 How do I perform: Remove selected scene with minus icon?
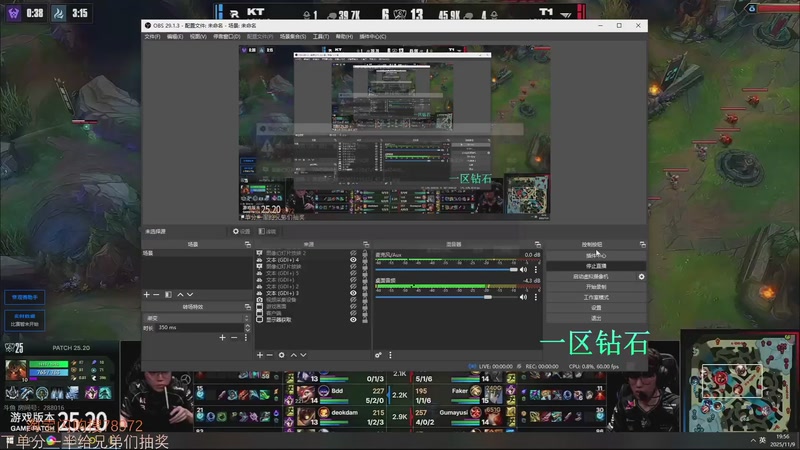[x=156, y=294]
